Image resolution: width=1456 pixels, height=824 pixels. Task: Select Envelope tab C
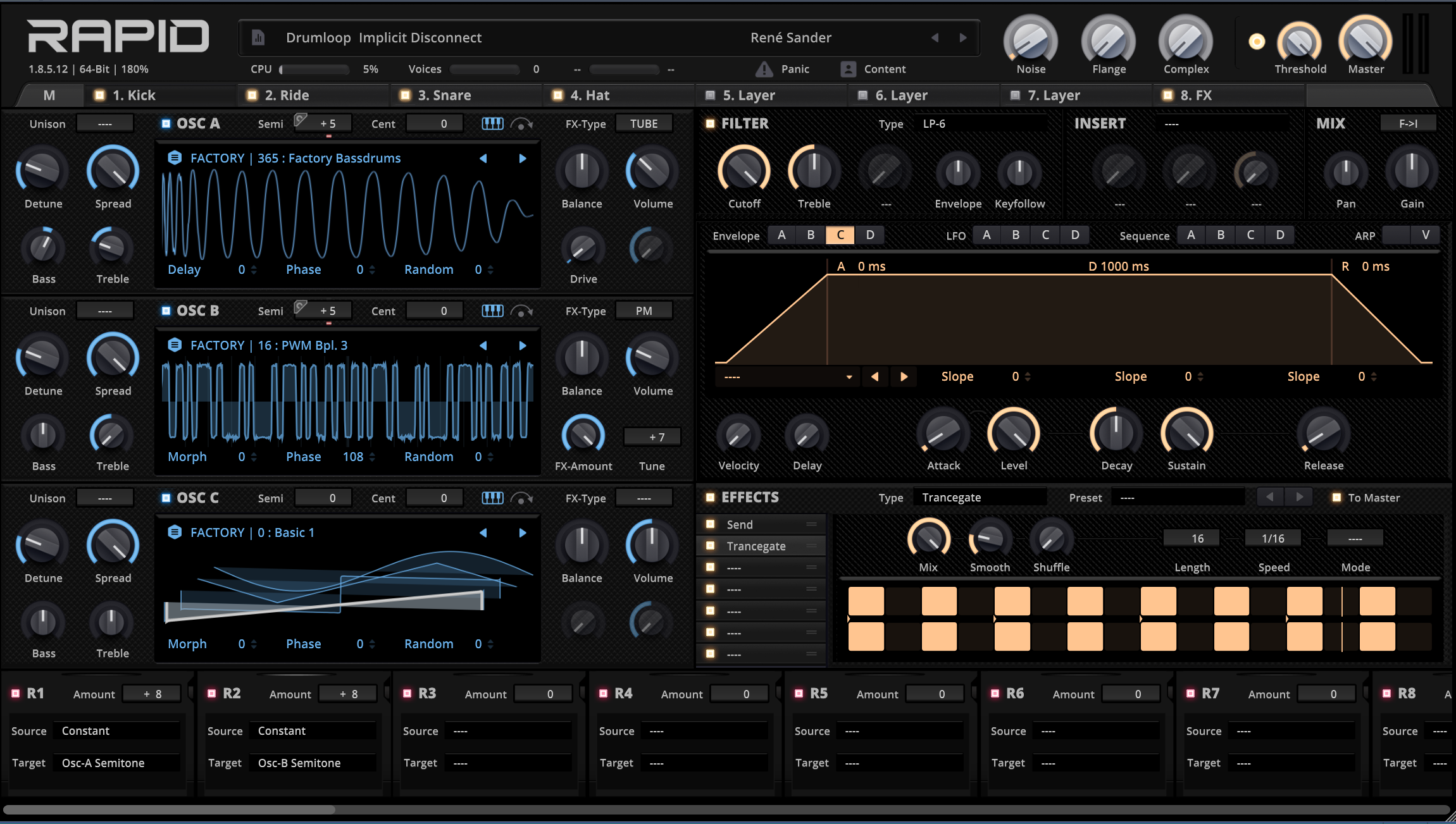click(x=840, y=235)
